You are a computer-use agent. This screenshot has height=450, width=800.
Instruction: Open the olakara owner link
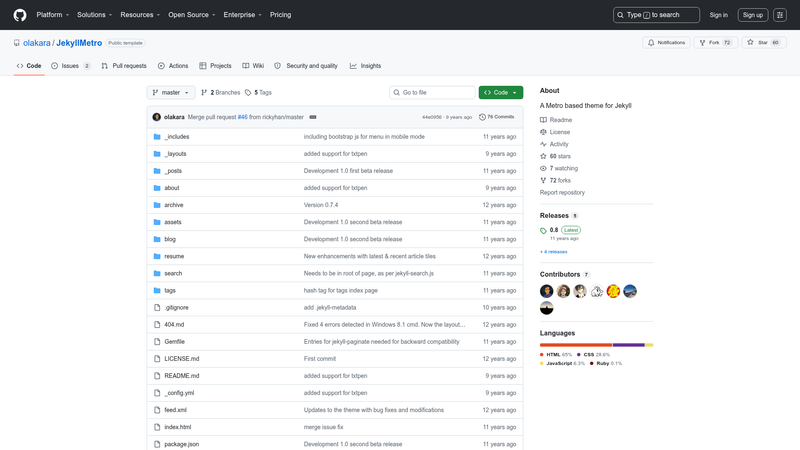click(37, 43)
